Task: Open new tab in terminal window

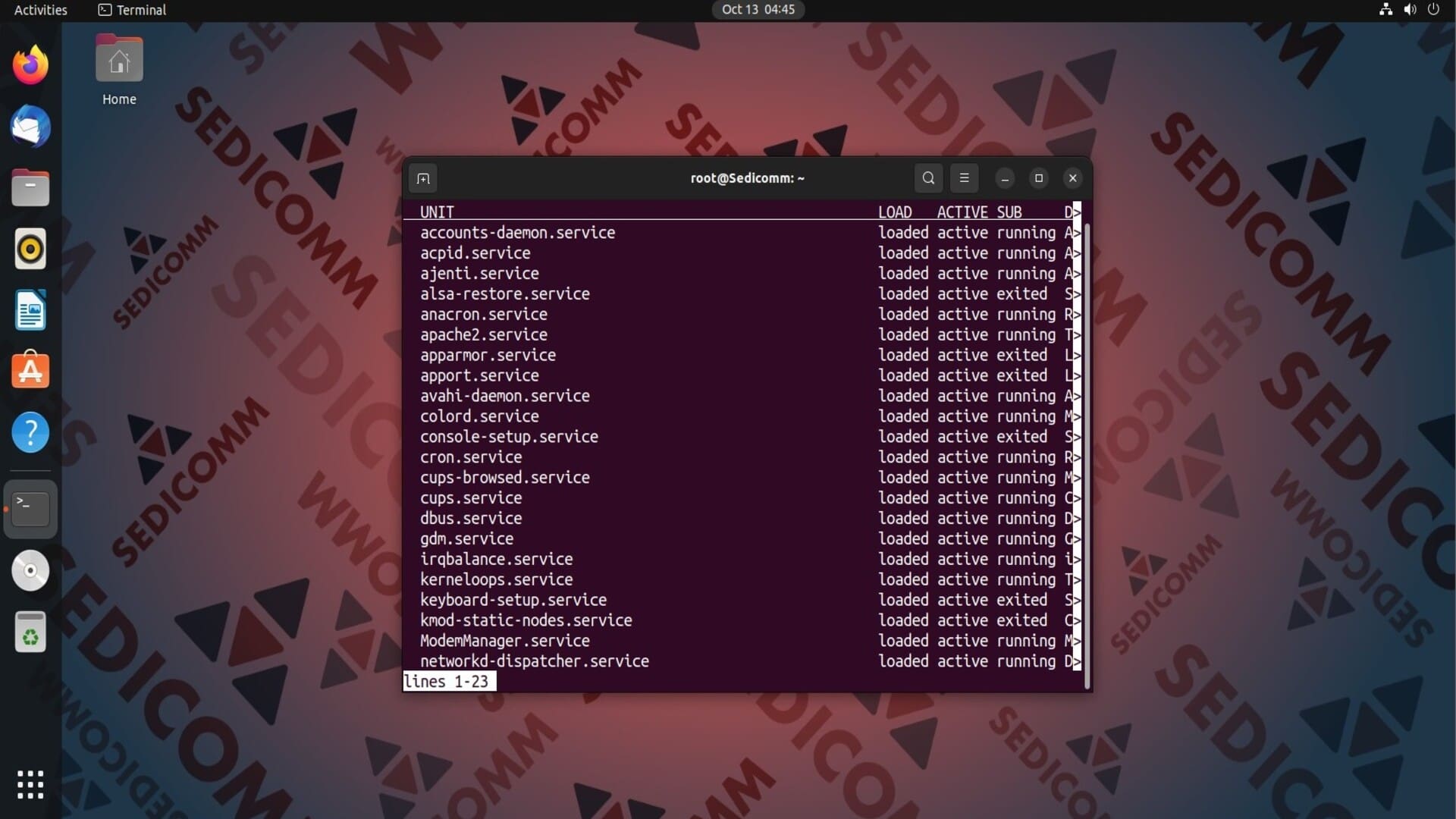Action: click(x=423, y=178)
